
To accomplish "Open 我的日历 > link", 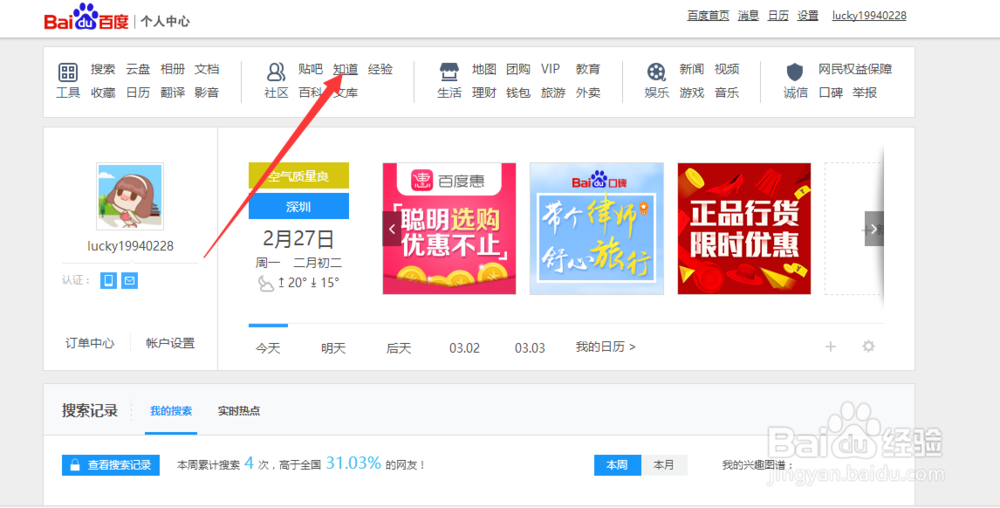I will coord(605,347).
